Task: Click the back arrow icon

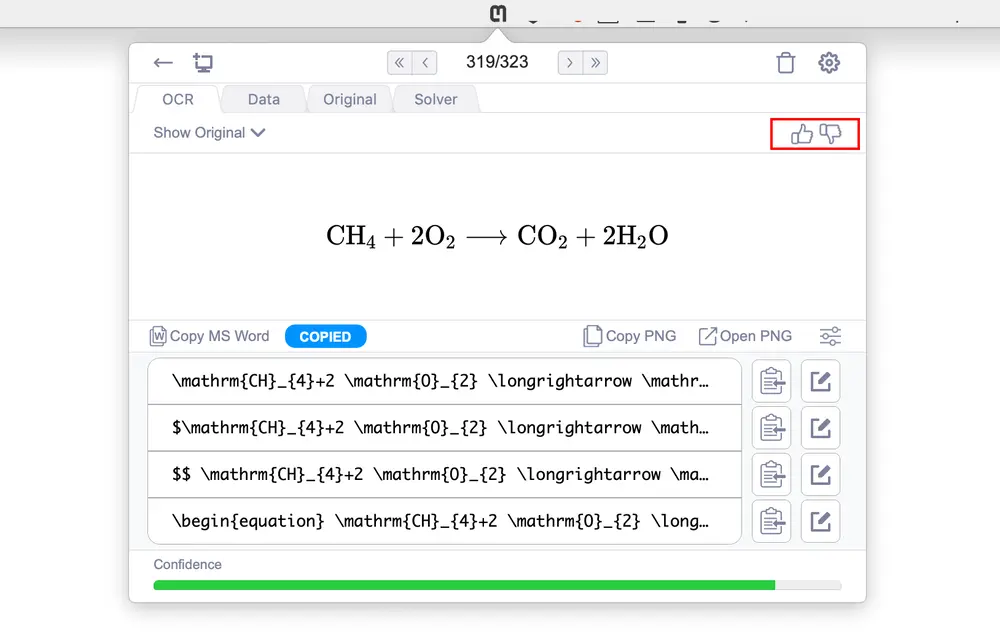Action: [163, 62]
